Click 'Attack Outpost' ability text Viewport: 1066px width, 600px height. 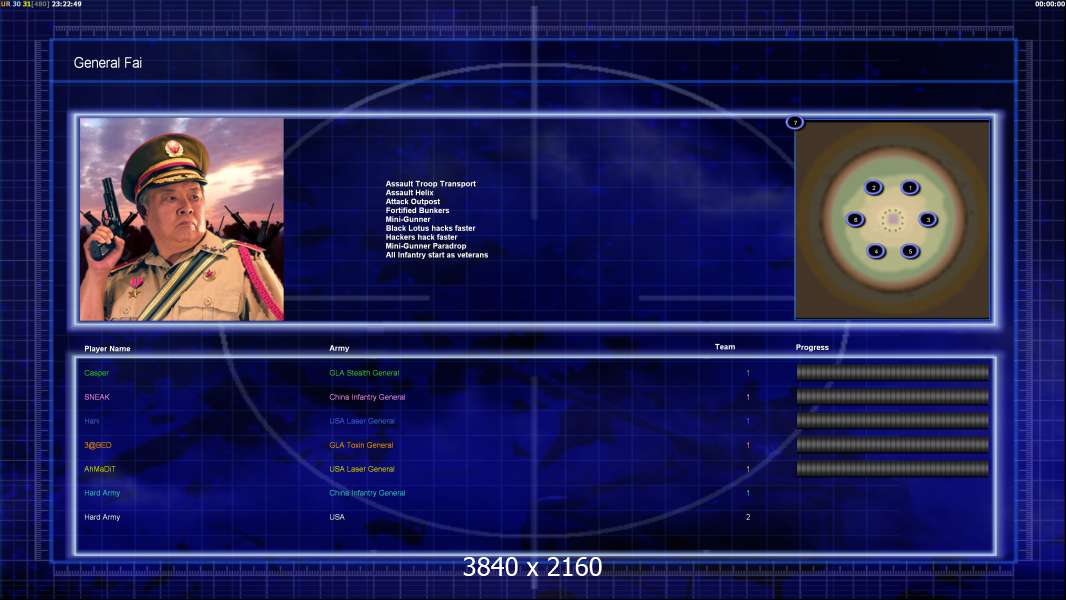413,201
